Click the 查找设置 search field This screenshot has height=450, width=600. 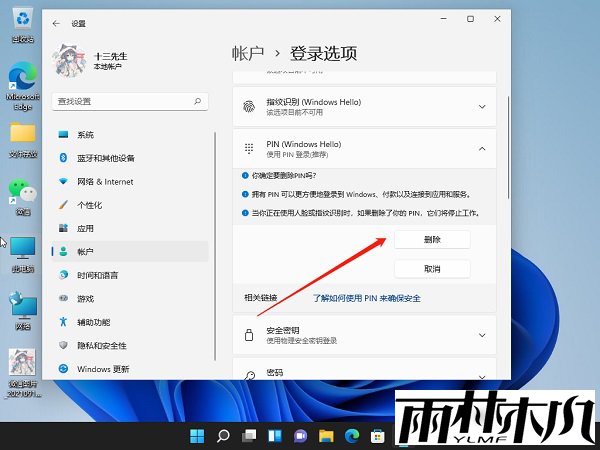pos(130,101)
